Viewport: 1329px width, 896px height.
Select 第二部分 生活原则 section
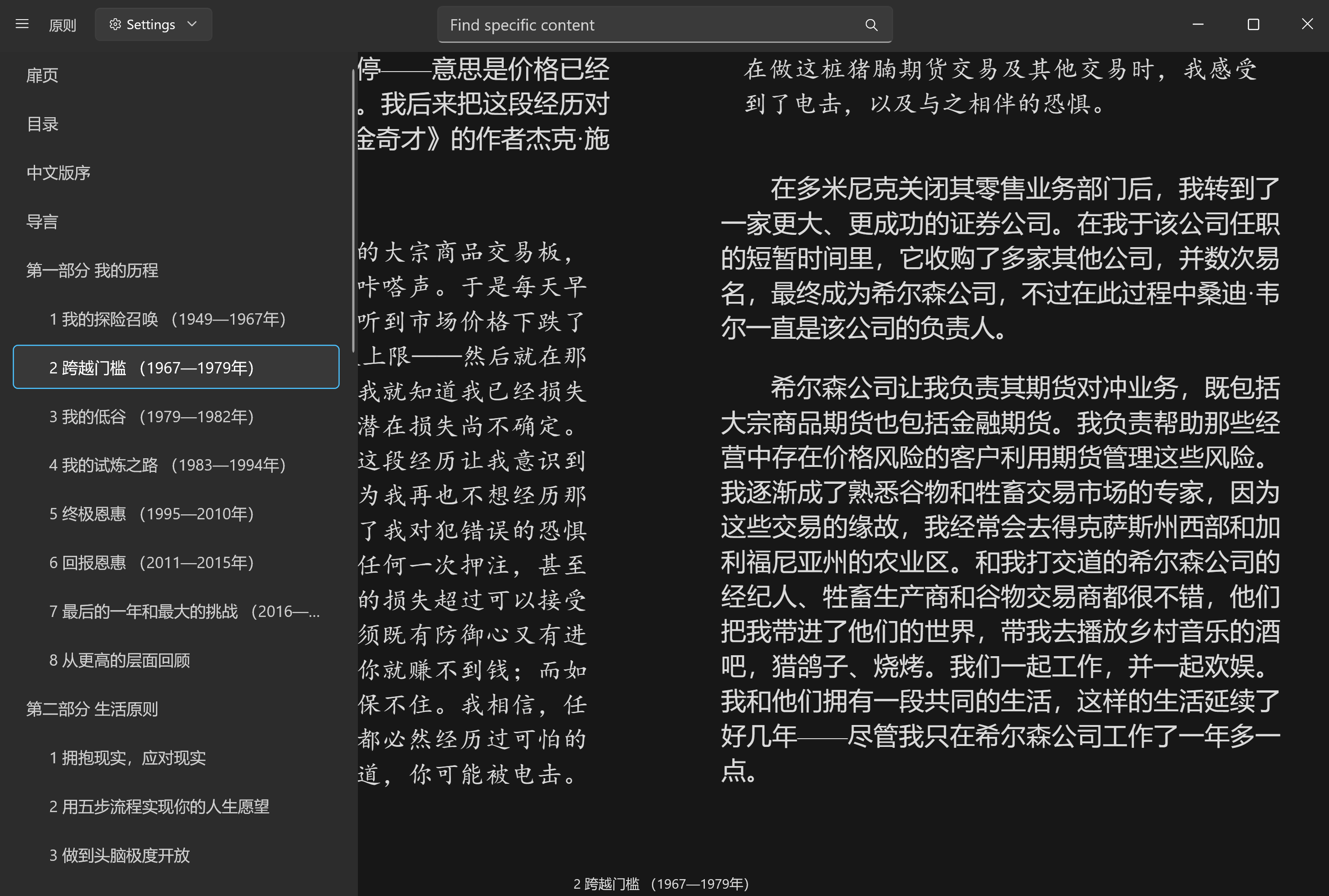tap(176, 709)
